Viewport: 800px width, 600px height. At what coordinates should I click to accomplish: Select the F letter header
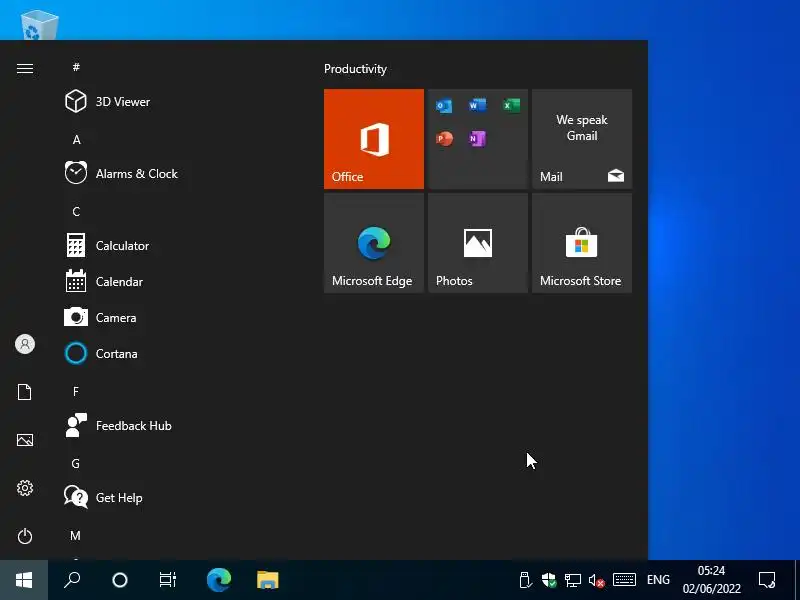76,391
